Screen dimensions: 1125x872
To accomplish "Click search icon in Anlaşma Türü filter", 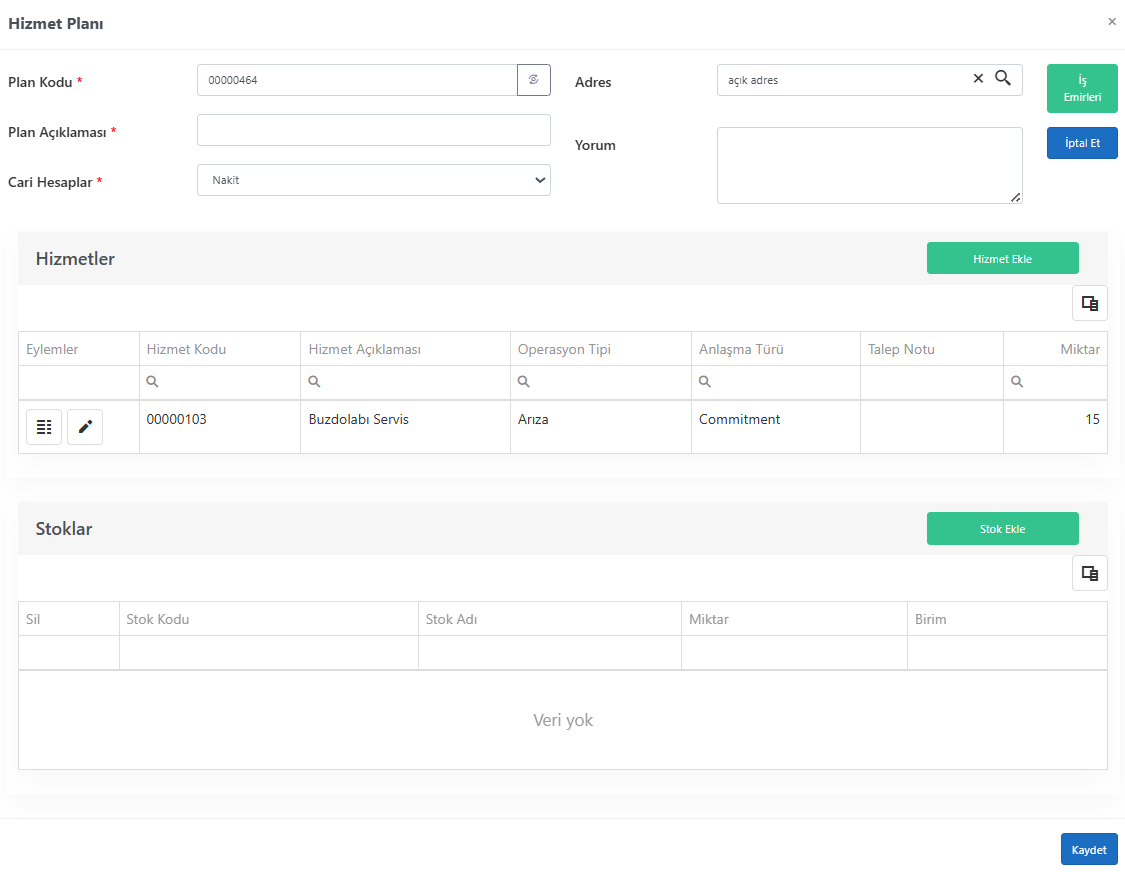I will point(705,382).
